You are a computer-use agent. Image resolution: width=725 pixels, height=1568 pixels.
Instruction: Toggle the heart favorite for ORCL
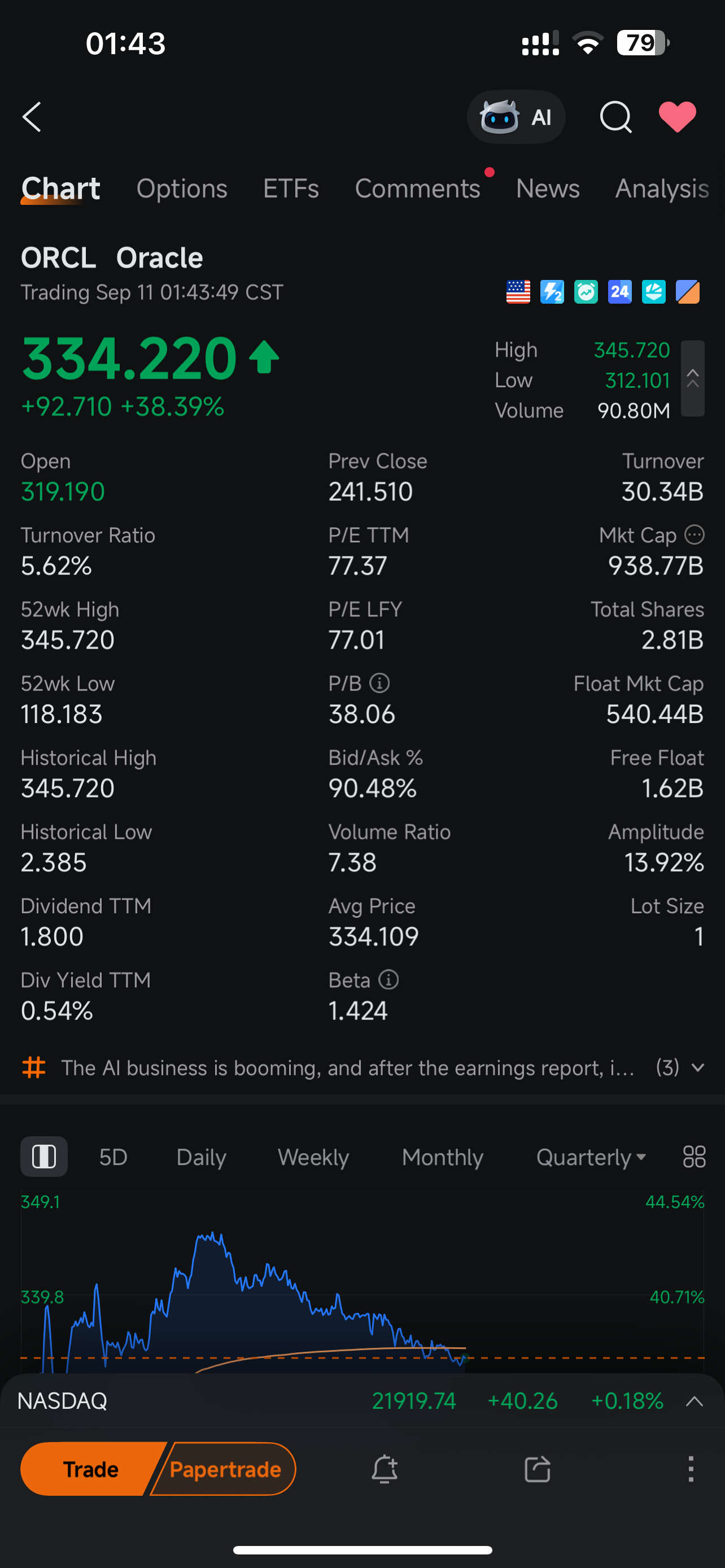click(x=678, y=117)
